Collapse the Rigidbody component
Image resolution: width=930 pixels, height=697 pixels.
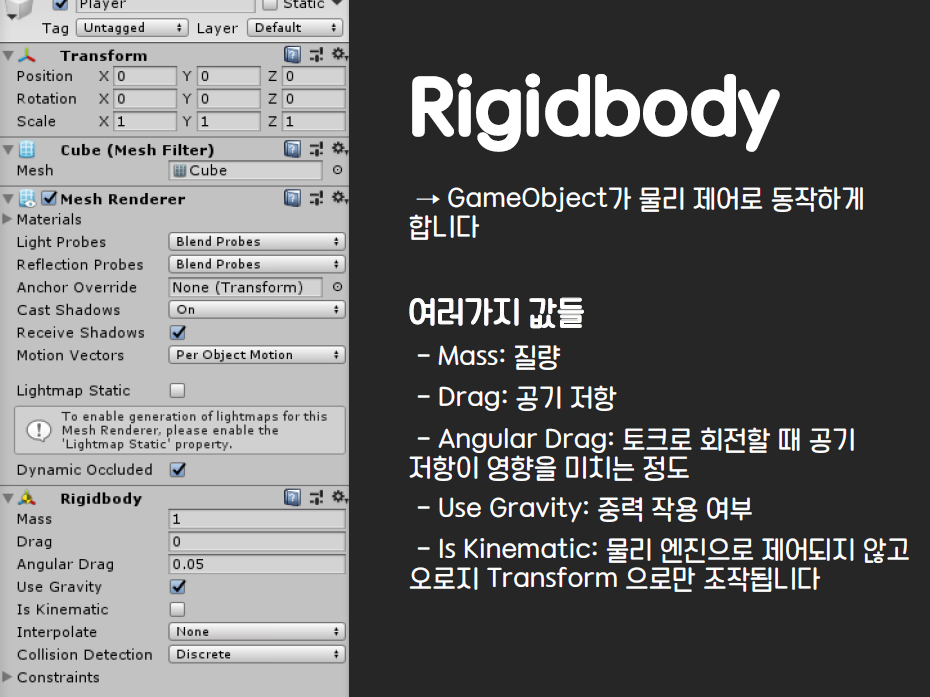(x=8, y=498)
